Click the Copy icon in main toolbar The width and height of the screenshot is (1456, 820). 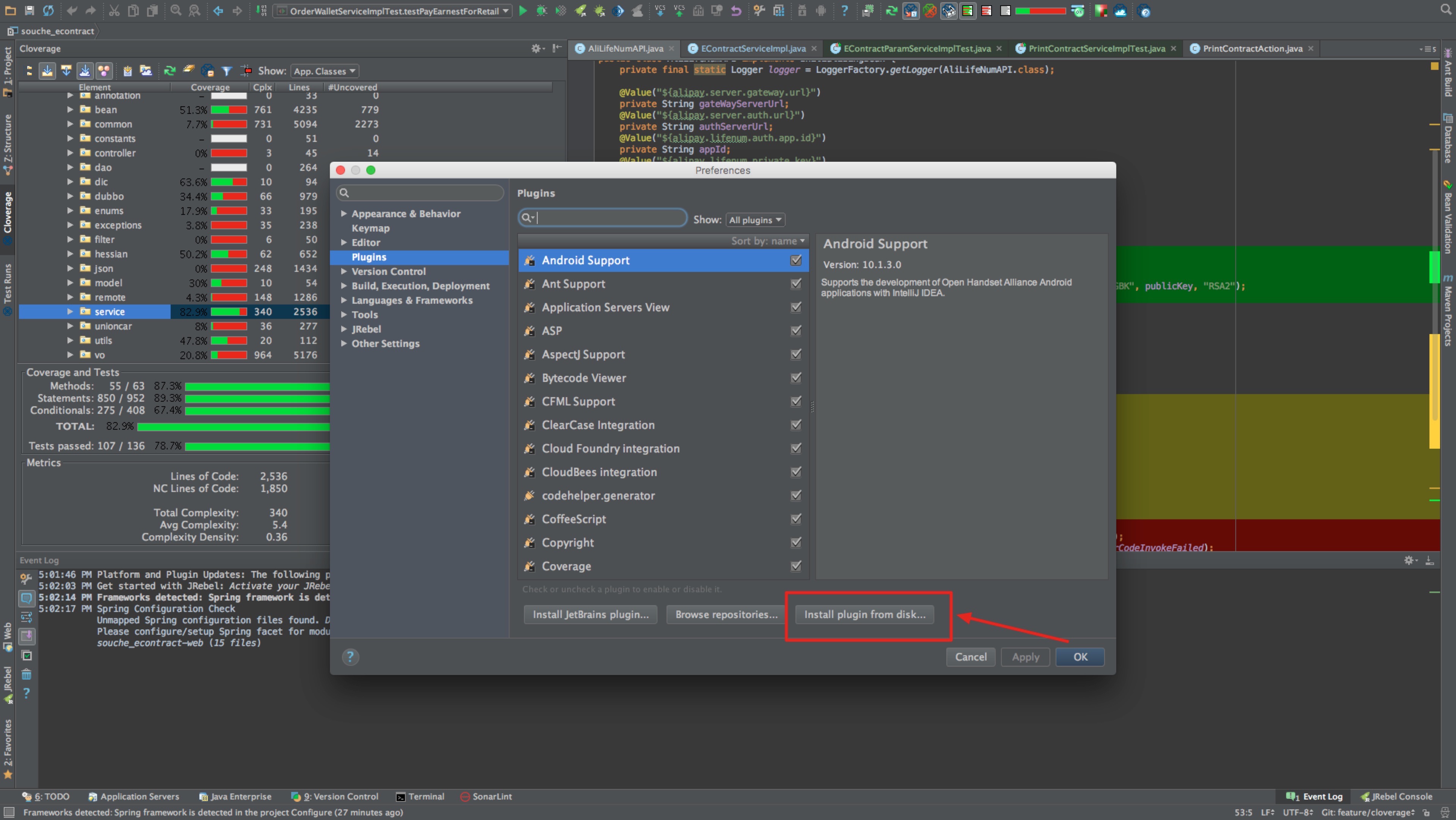(133, 11)
